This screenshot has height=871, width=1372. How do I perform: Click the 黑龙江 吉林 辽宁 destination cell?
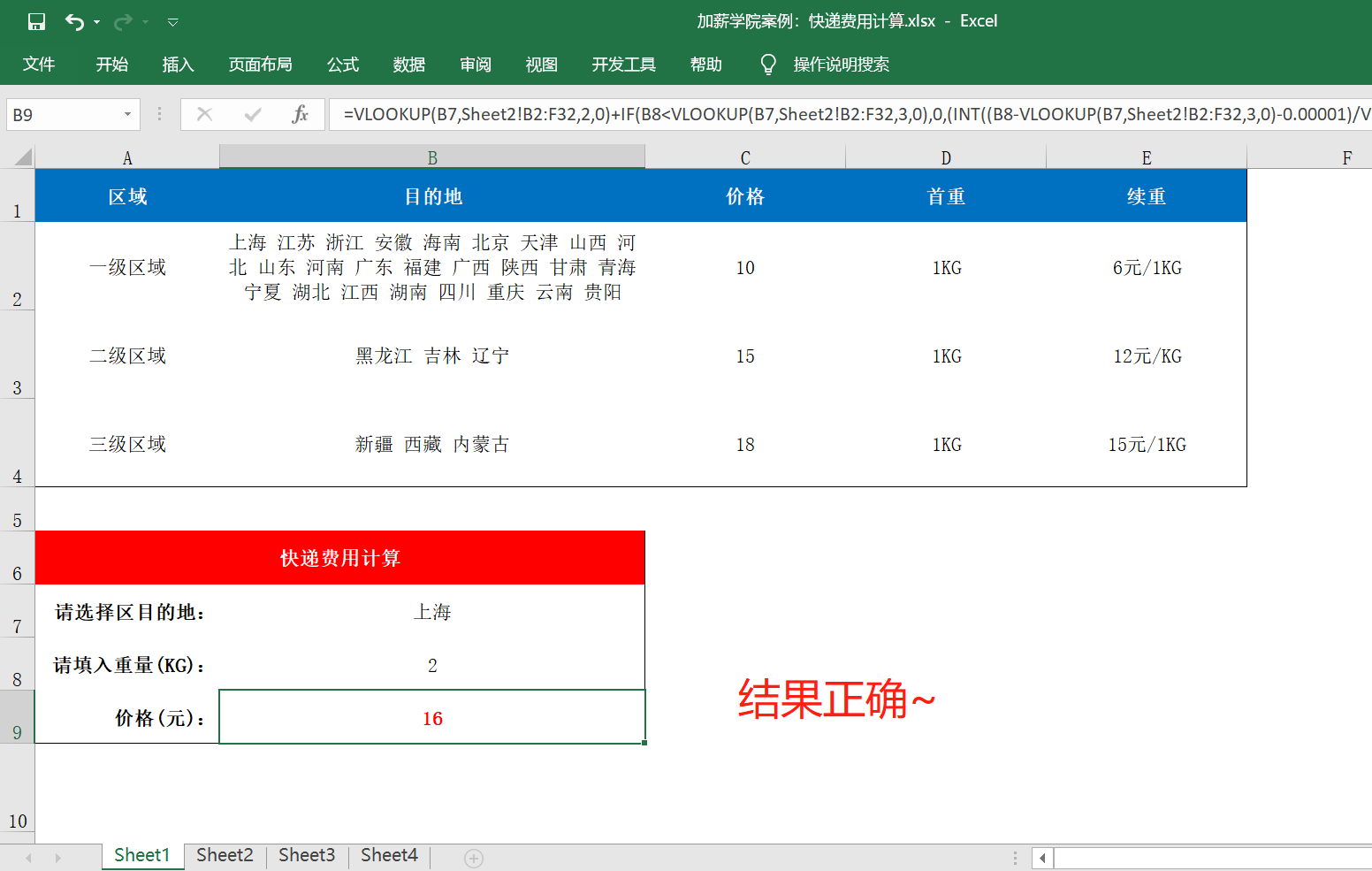pyautogui.click(x=432, y=355)
